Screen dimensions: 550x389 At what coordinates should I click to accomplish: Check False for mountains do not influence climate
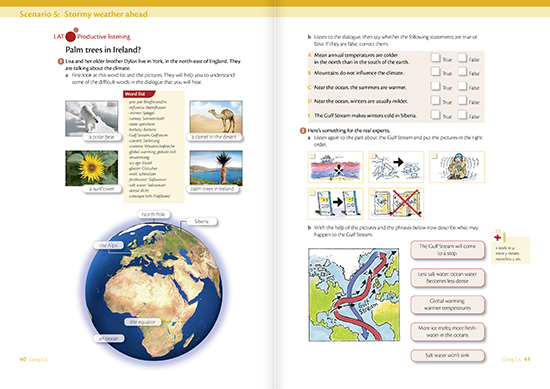click(462, 72)
